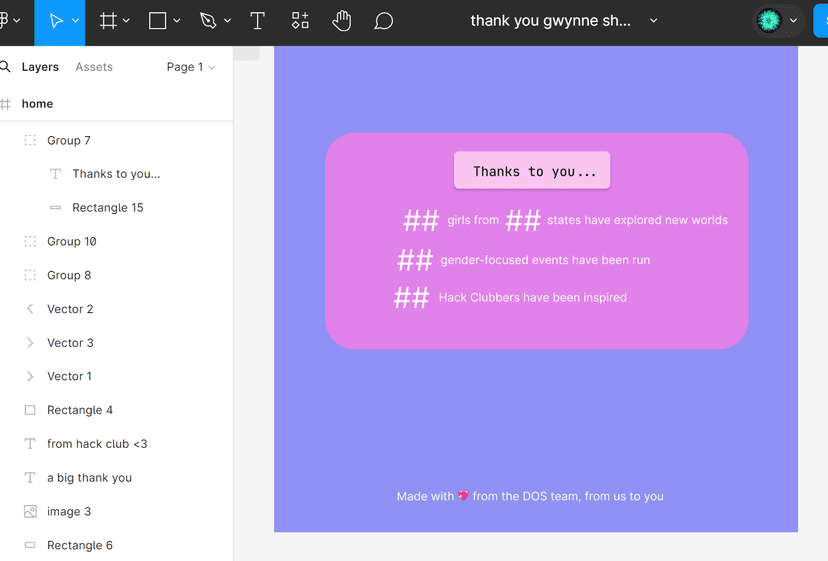Select the Comment tool
The image size is (828, 561).
click(383, 21)
